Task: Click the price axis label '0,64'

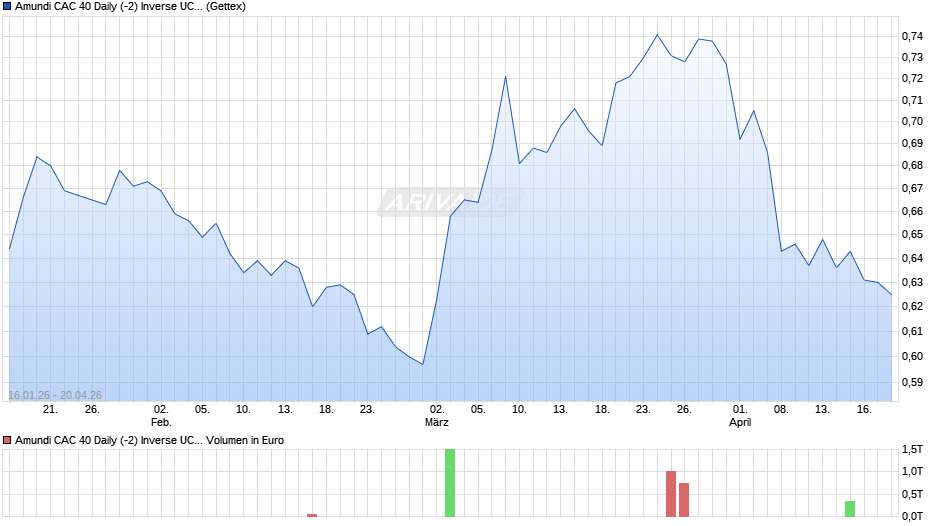Action: 912,259
